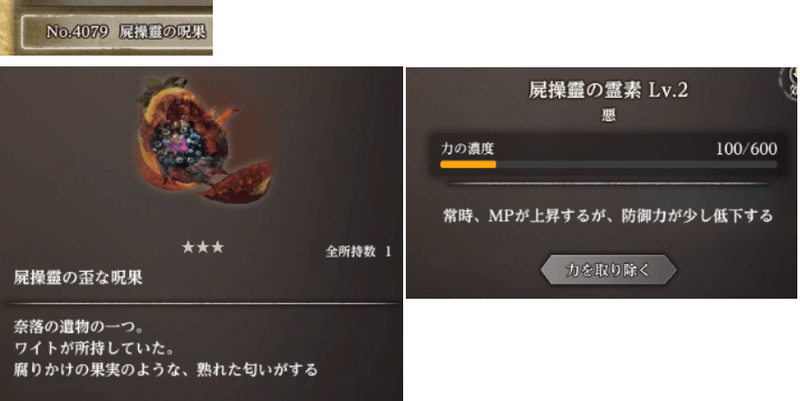Click the cropped round icon at panel corner
Image resolution: width=800 pixels, height=401 pixels.
pyautogui.click(x=790, y=83)
